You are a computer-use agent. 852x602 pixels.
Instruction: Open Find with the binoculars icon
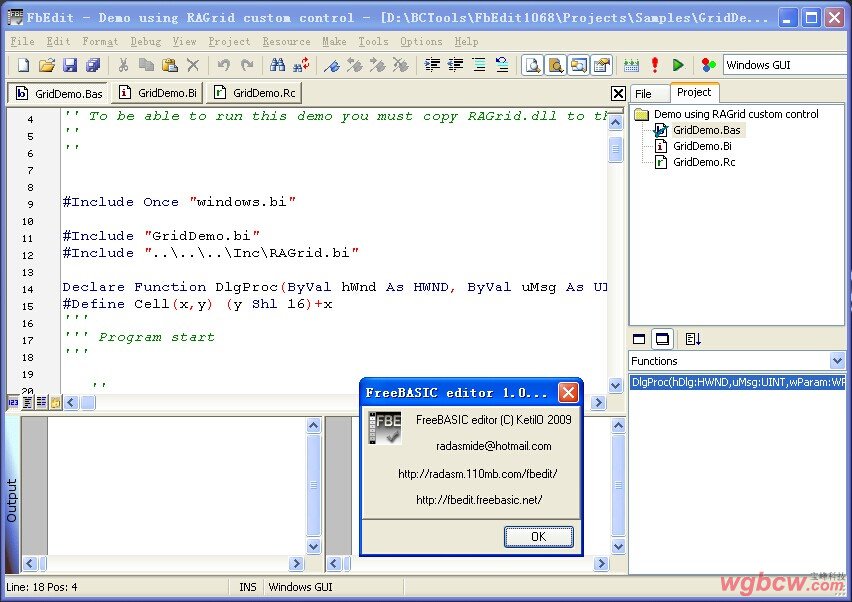pos(277,65)
